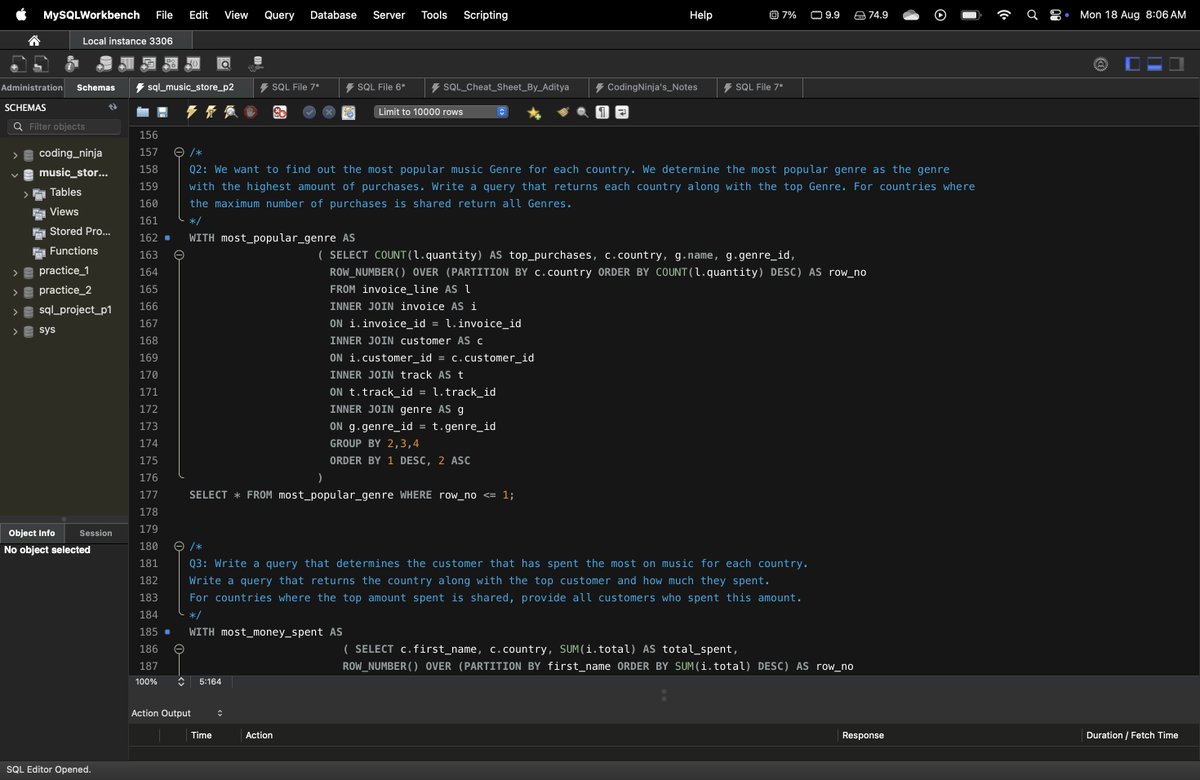Open the Query menu
The image size is (1200, 780).
[279, 15]
